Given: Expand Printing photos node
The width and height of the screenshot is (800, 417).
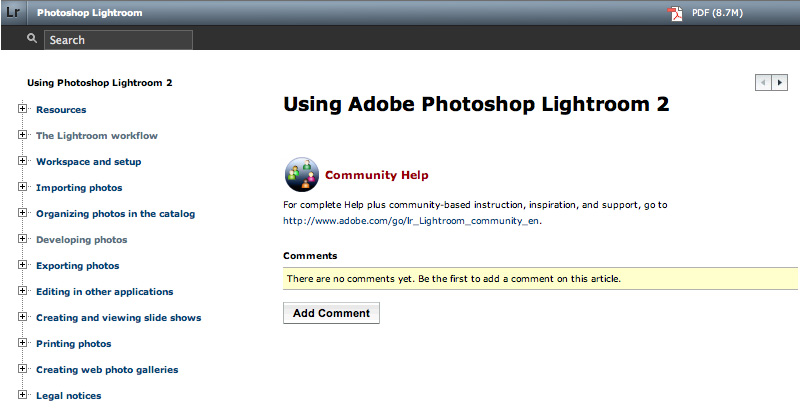Looking at the screenshot, I should [x=22, y=343].
